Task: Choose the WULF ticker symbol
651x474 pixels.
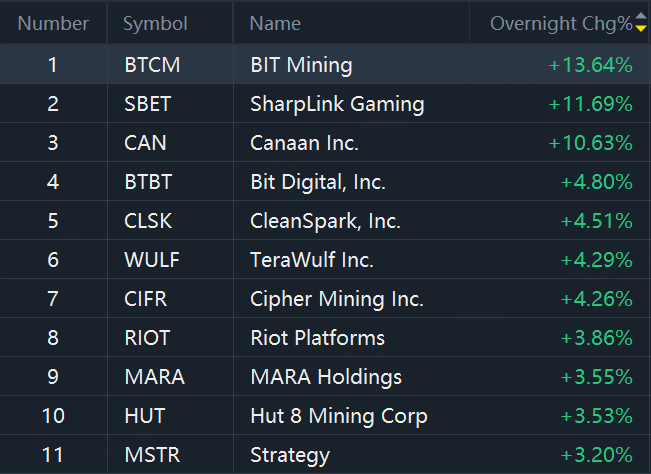Action: point(152,260)
